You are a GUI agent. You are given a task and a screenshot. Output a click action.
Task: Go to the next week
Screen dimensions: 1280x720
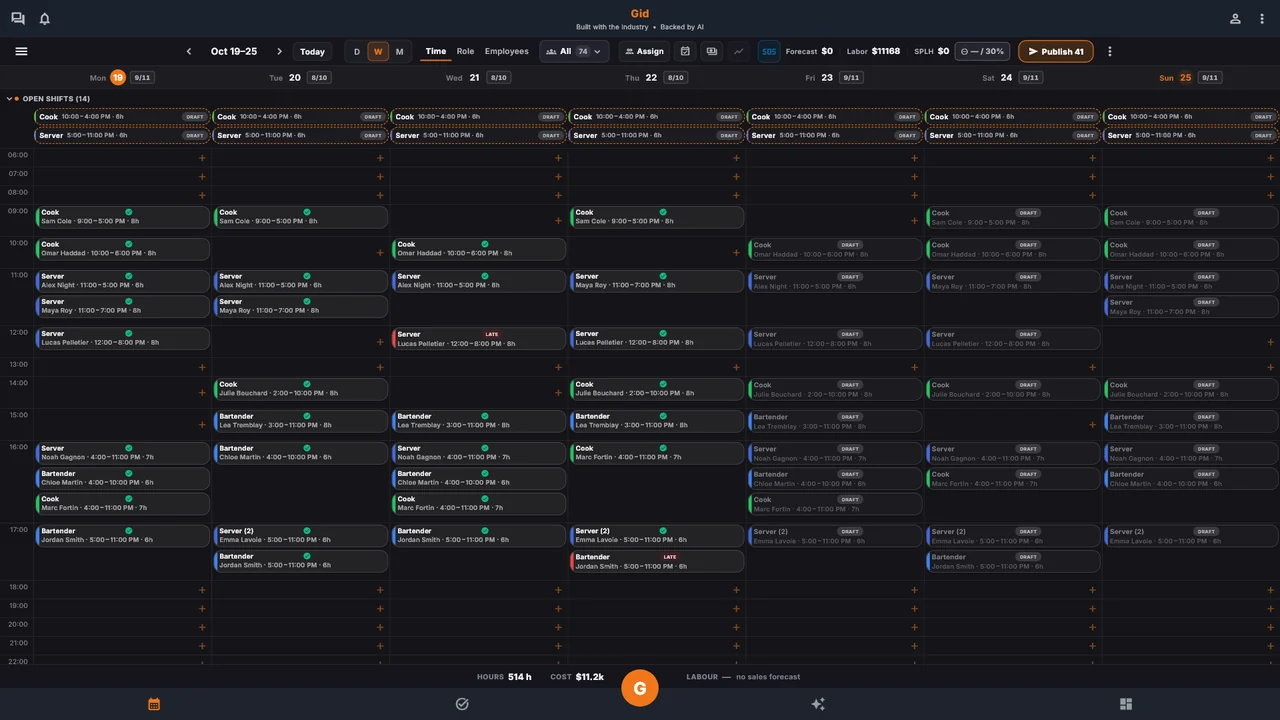(x=279, y=51)
